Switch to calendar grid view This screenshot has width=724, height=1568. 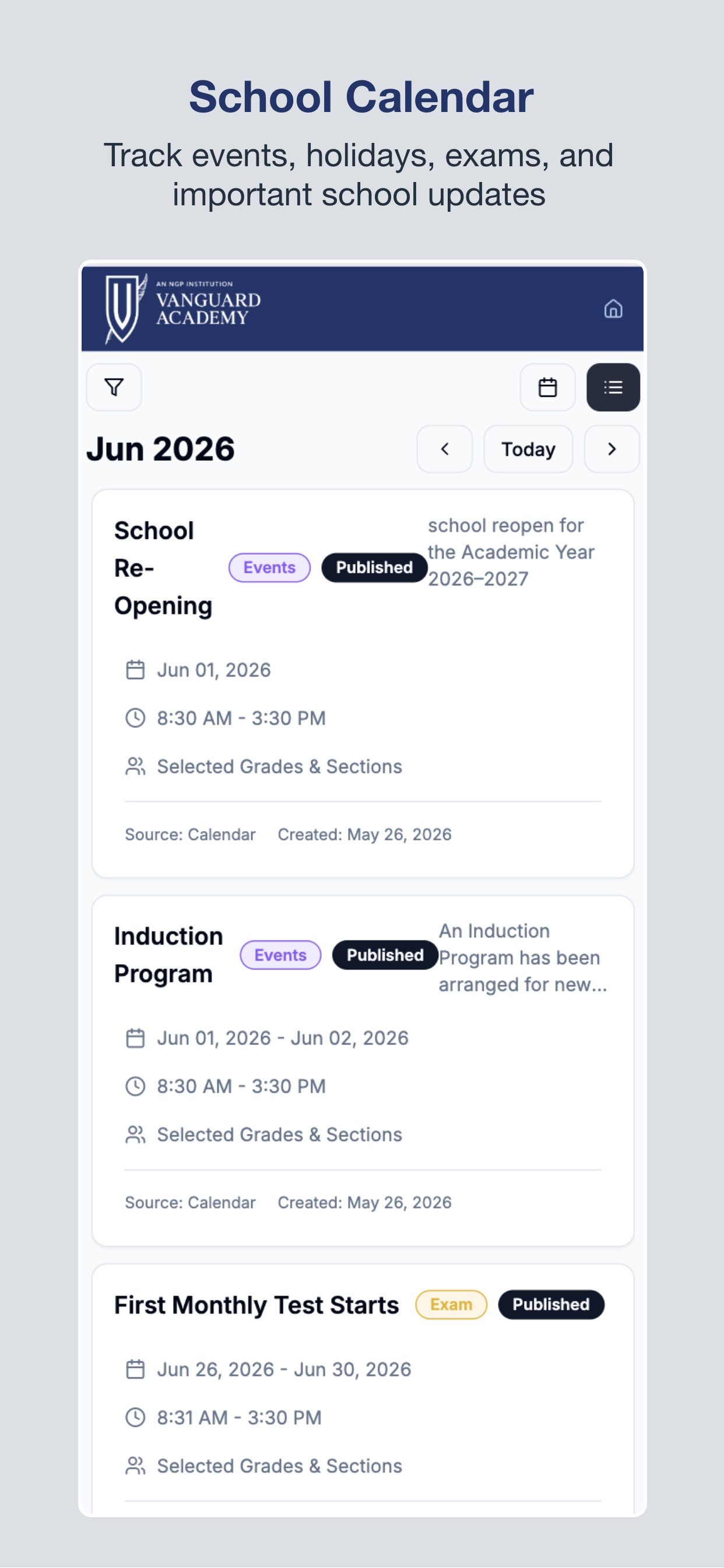(x=547, y=387)
